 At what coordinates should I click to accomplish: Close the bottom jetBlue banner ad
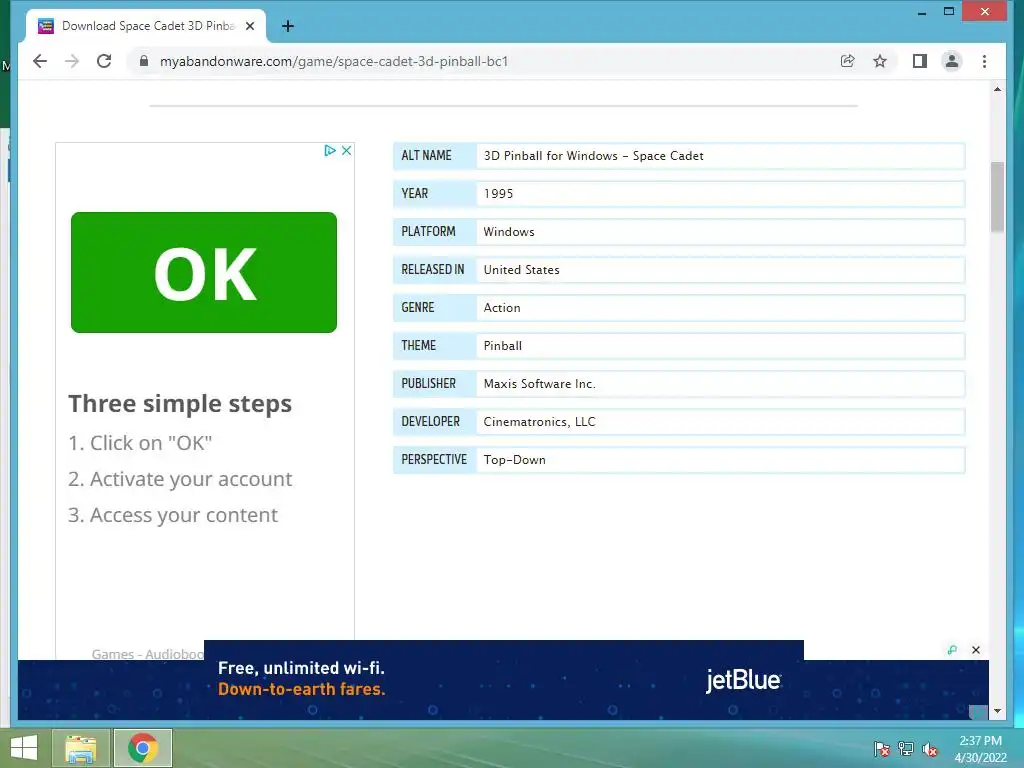[976, 650]
